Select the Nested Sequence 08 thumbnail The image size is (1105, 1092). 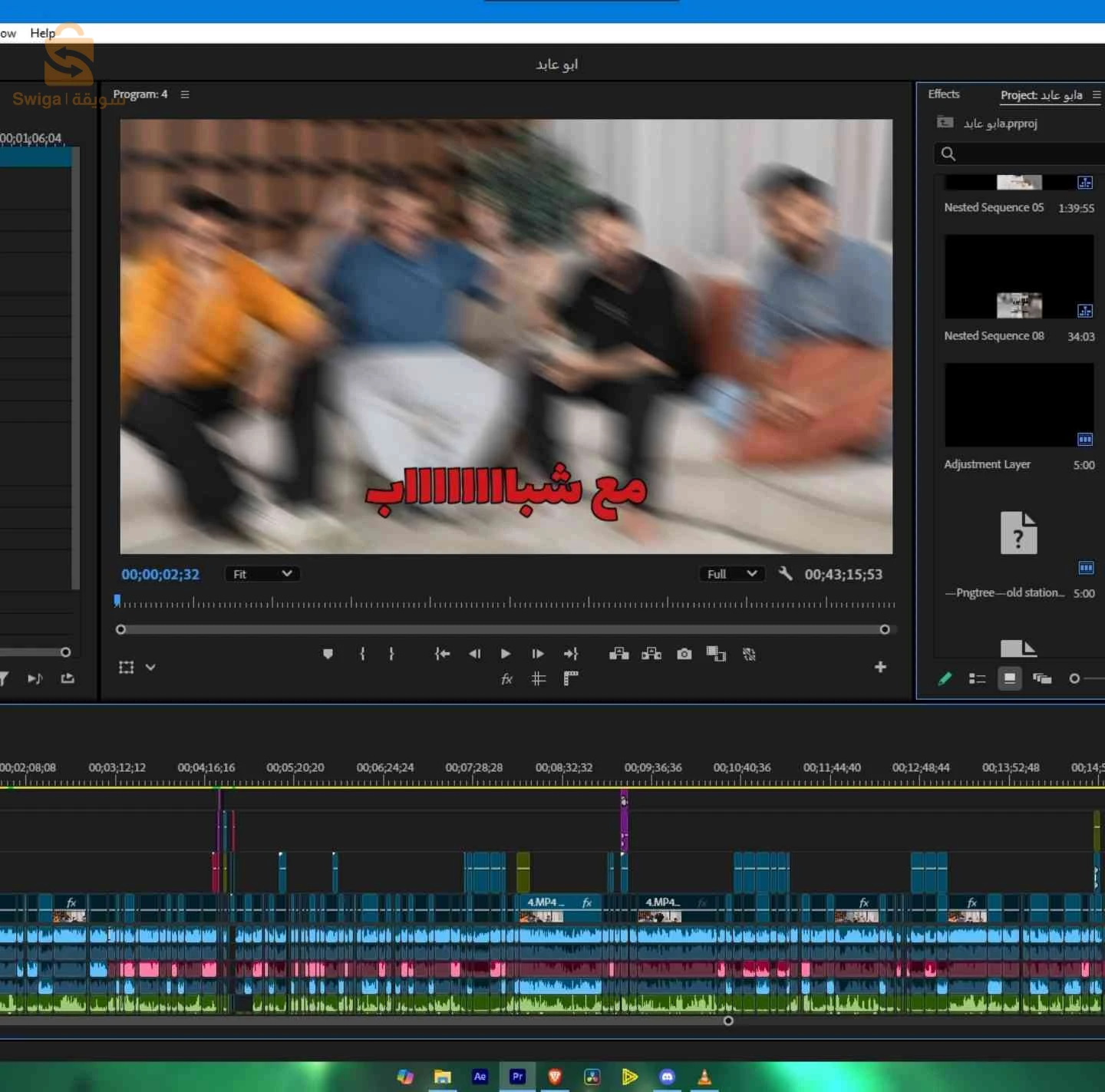[x=1018, y=276]
